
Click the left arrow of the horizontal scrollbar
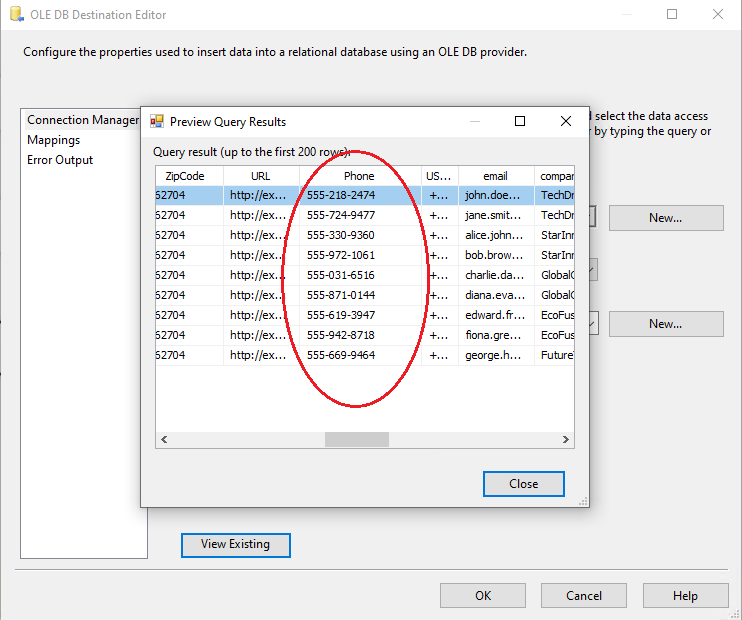(x=163, y=439)
